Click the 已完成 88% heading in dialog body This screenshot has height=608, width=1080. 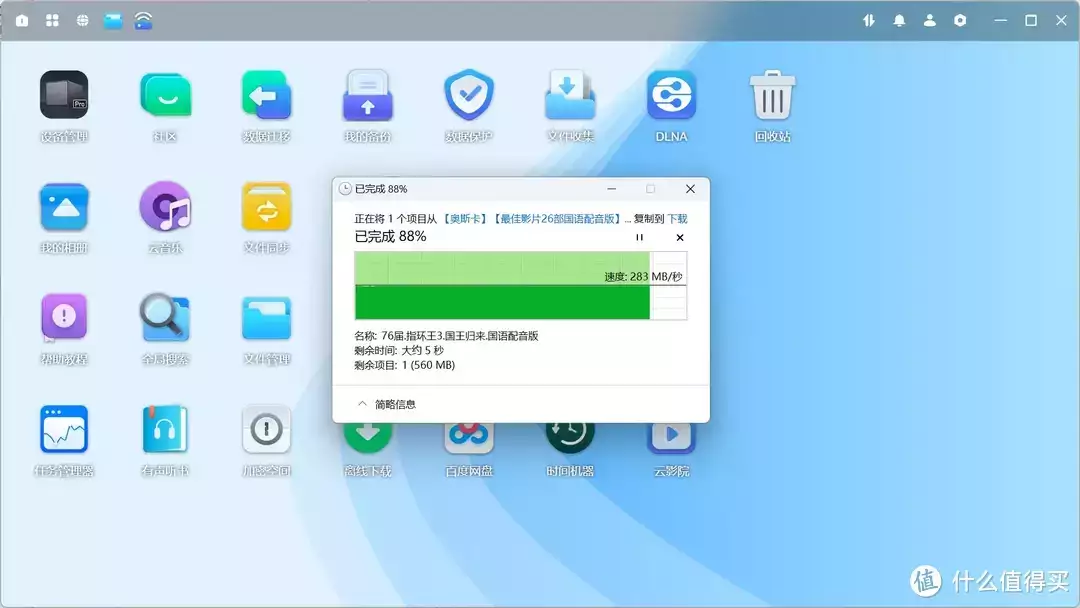[x=390, y=237]
